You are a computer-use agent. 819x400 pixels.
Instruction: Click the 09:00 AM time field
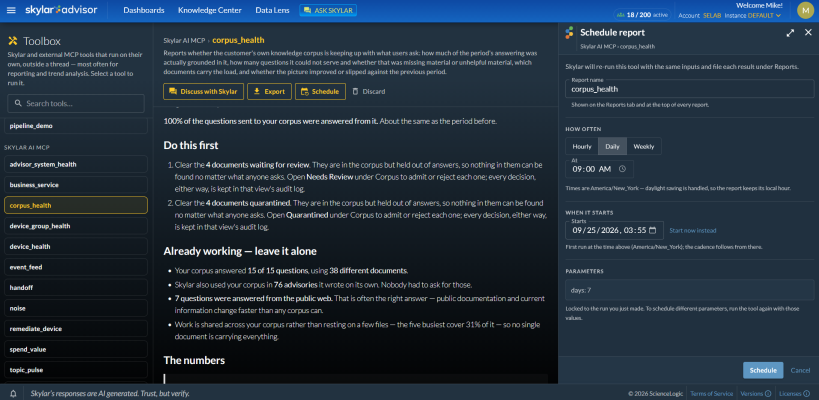coord(600,169)
